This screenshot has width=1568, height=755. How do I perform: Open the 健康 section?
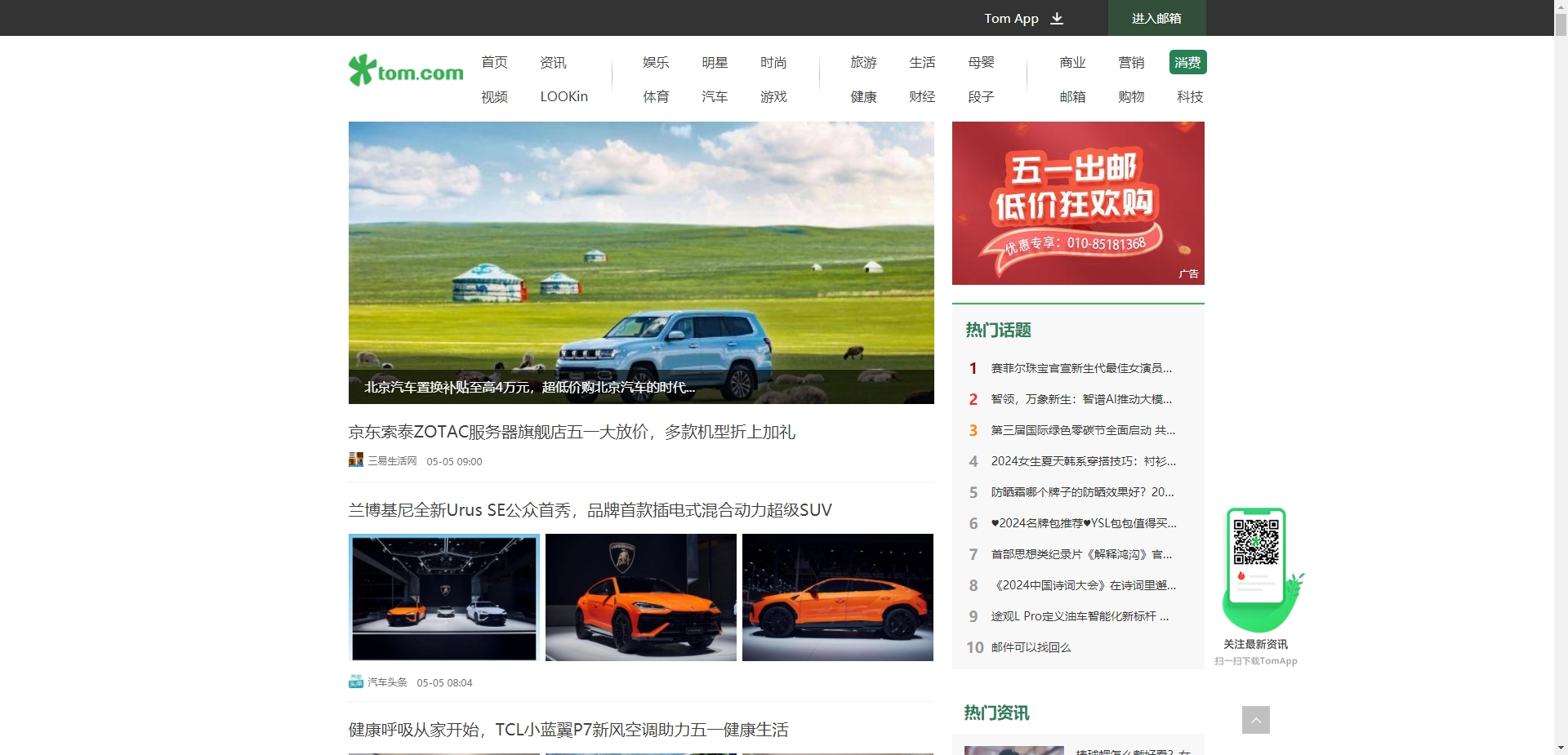click(863, 96)
